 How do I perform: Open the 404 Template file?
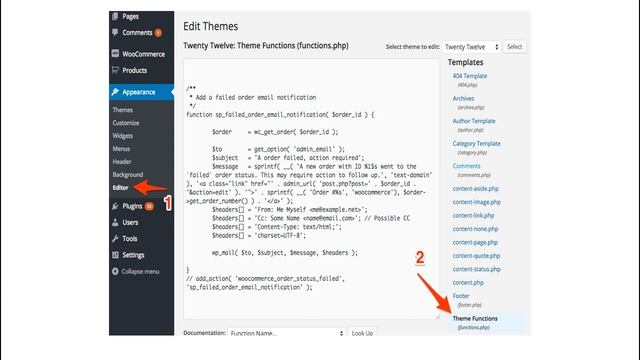470,76
